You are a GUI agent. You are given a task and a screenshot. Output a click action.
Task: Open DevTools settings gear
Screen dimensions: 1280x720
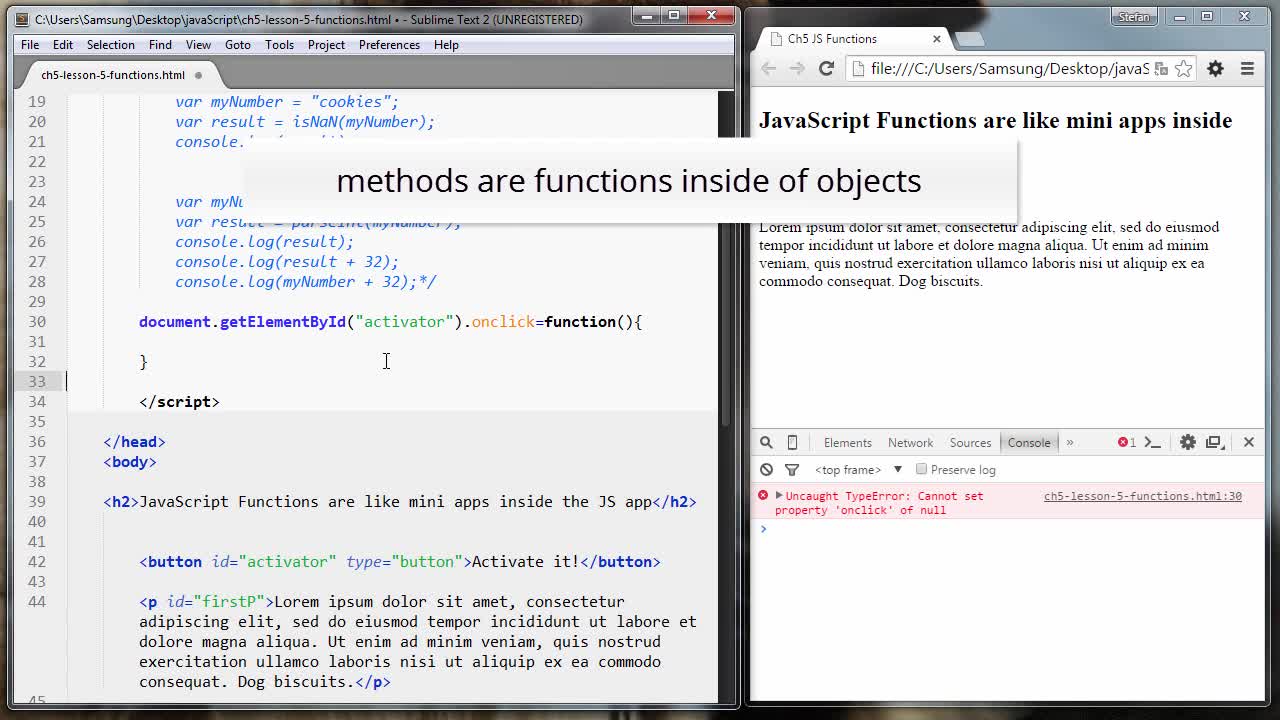[1187, 442]
